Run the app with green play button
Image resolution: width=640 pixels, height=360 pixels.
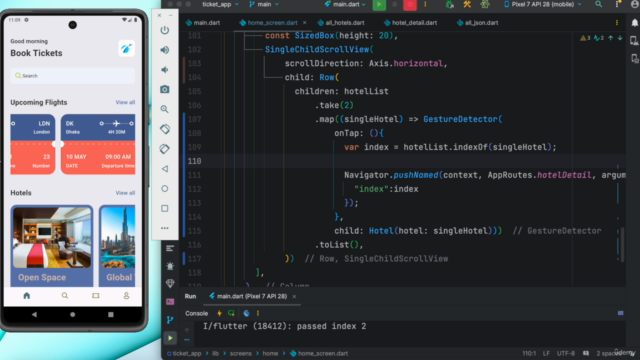pyautogui.click(x=379, y=4)
